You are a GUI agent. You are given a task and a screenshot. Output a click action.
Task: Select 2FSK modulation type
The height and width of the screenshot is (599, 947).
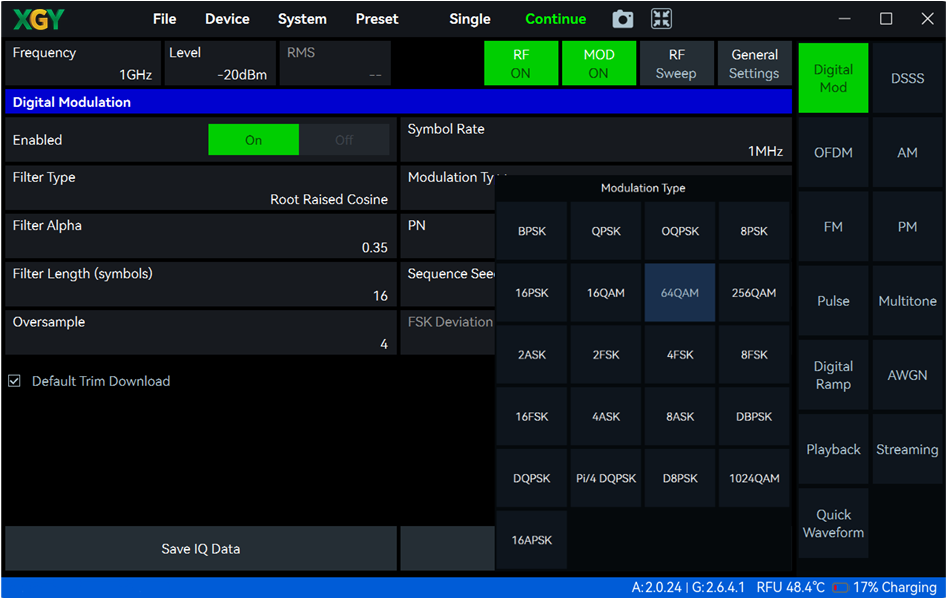[x=606, y=354]
